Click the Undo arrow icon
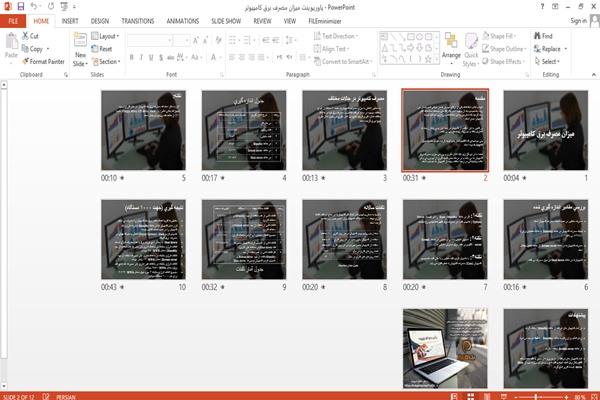This screenshot has width=600, height=400. coord(34,6)
